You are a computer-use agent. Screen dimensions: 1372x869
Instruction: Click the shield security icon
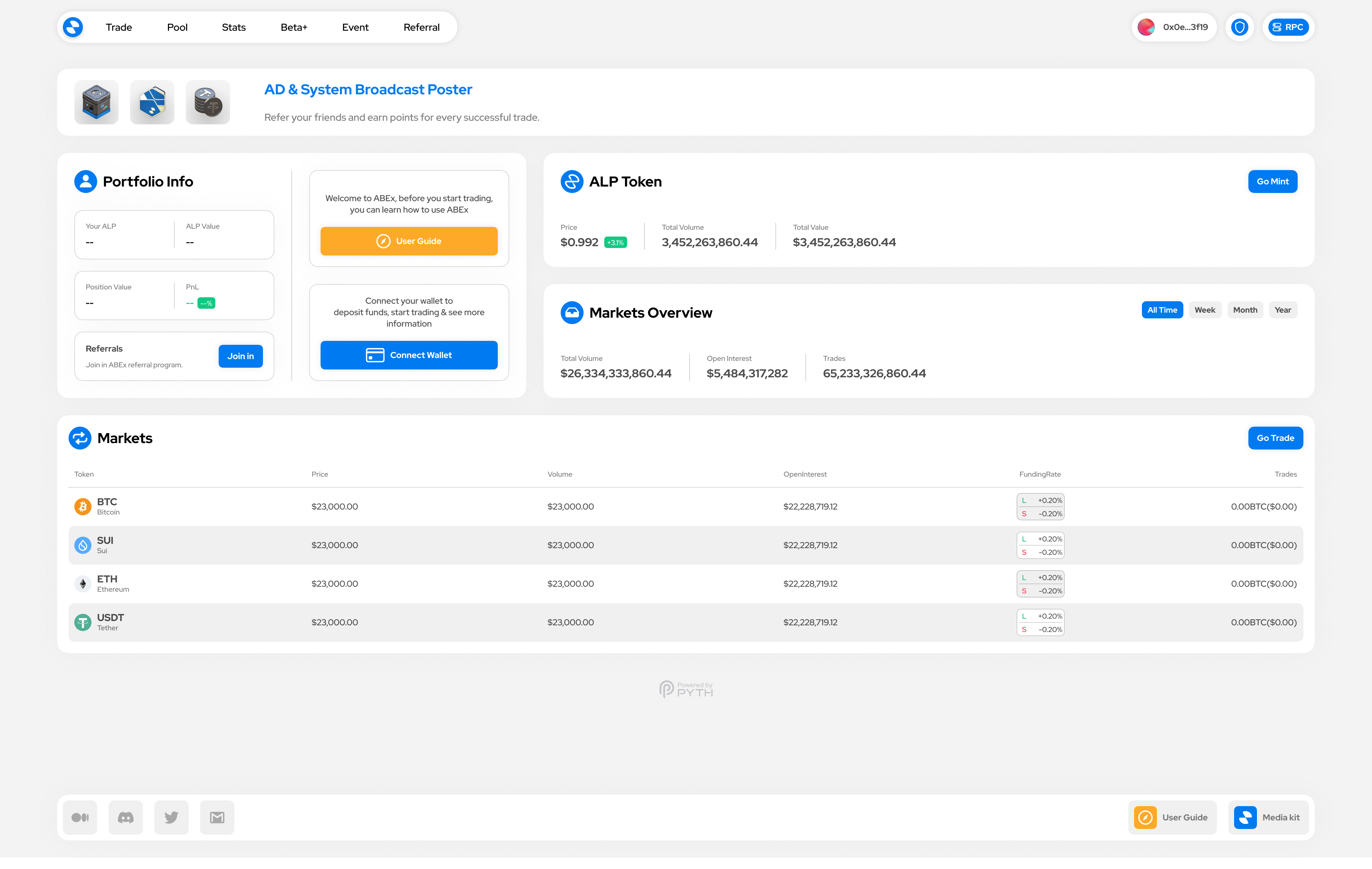click(1240, 28)
